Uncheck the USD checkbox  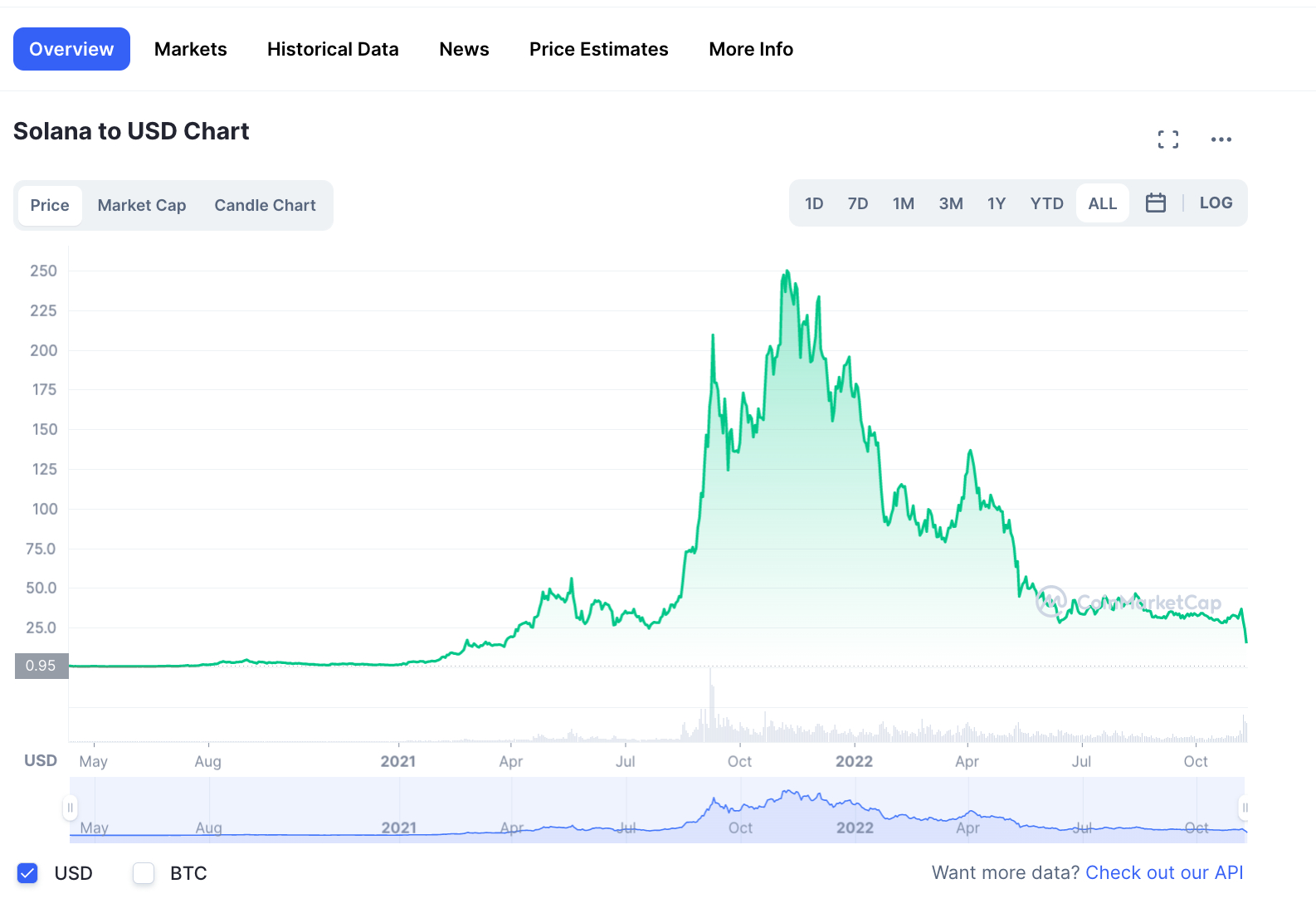click(x=27, y=873)
